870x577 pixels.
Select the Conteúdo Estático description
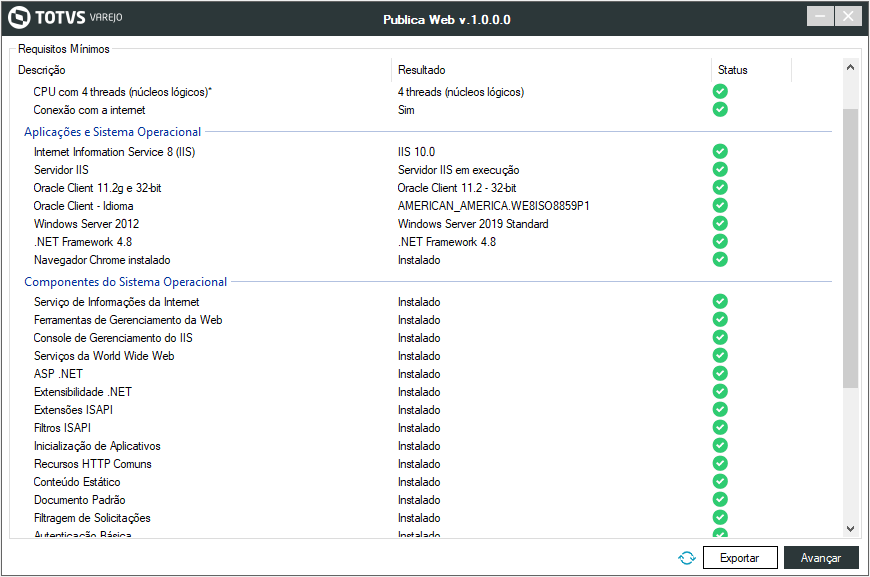[77, 482]
